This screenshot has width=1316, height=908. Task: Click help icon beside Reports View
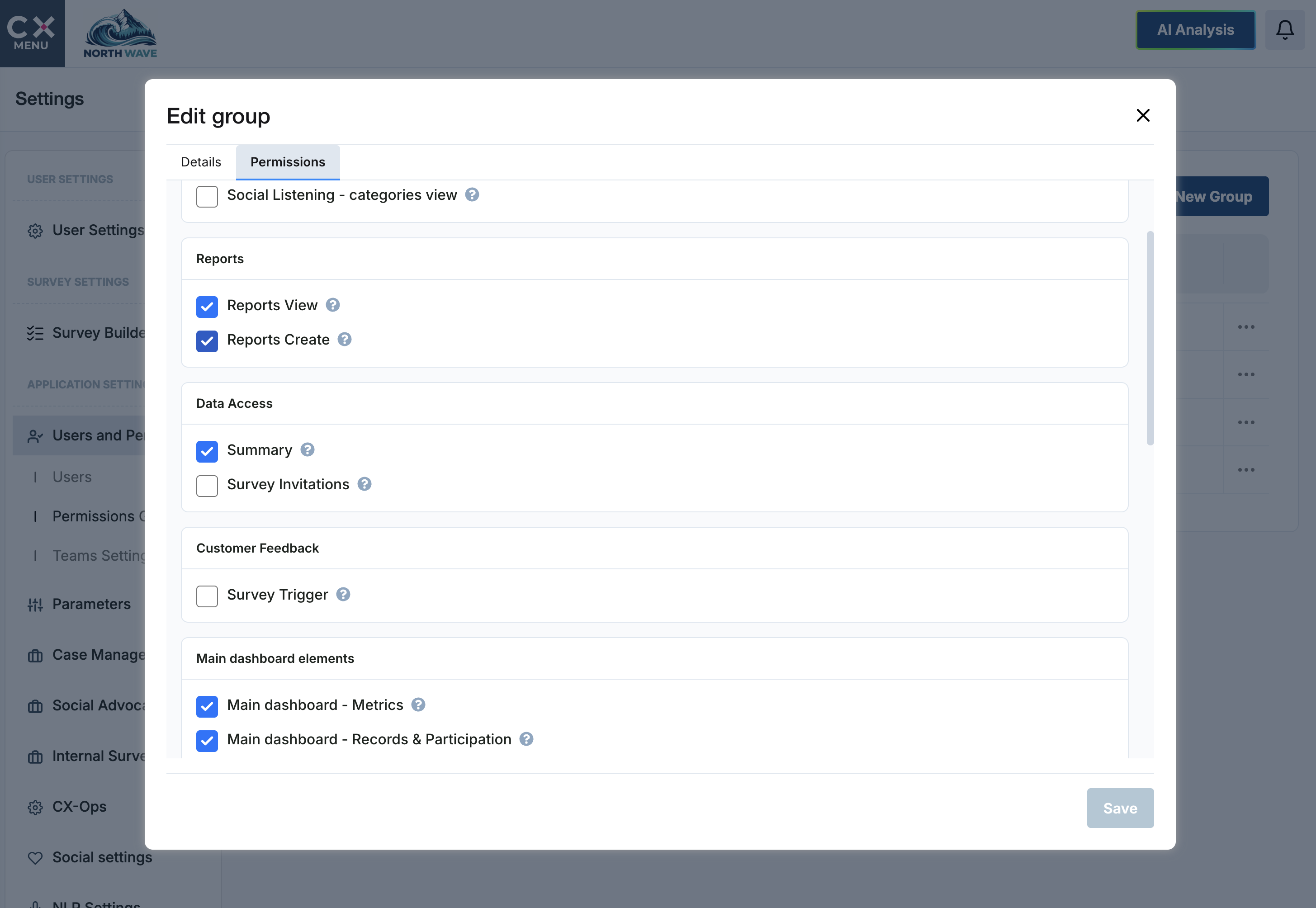(x=332, y=305)
